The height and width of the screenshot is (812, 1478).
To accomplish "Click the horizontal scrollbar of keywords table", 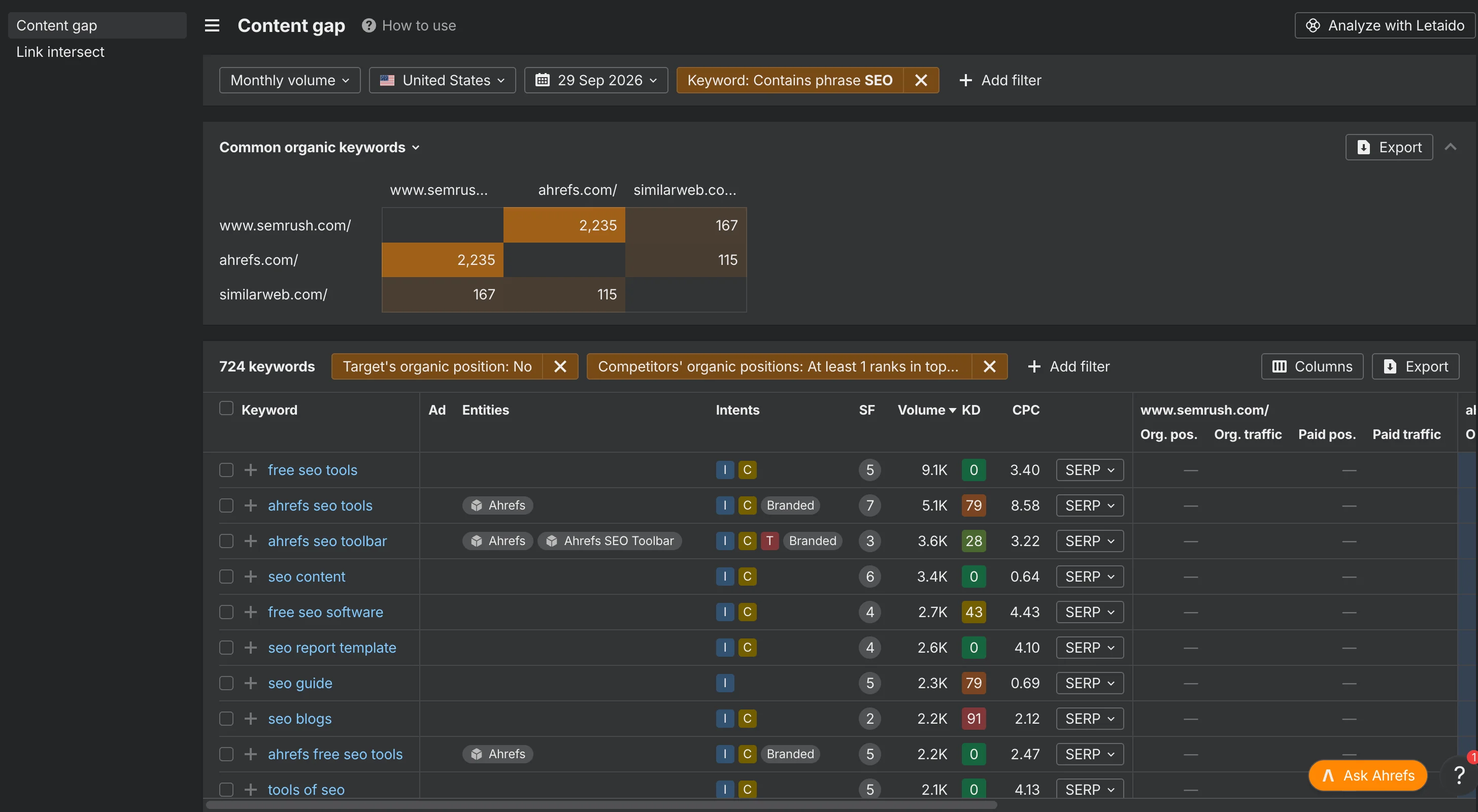I will [601, 804].
